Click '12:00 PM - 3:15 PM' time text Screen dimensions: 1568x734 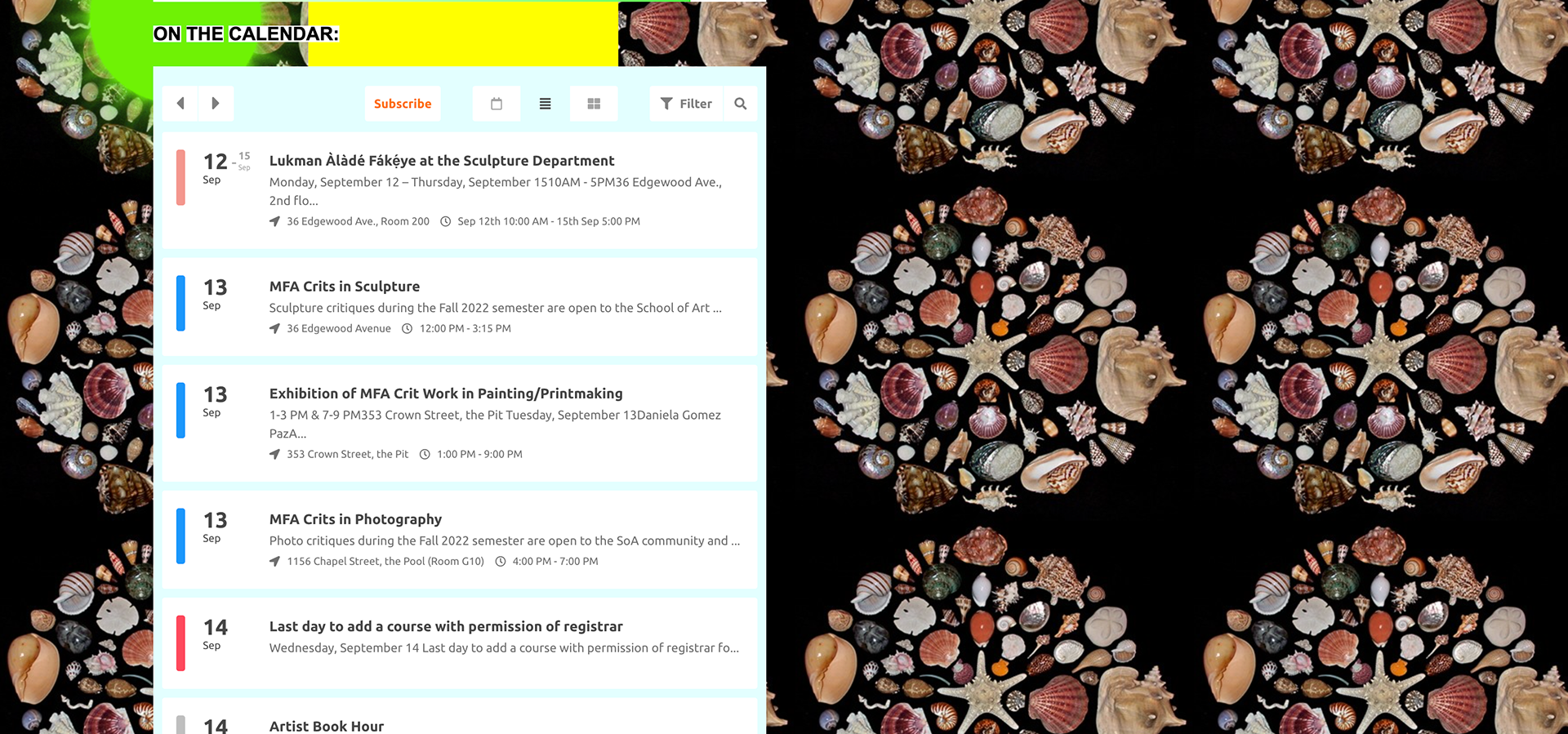465,328
